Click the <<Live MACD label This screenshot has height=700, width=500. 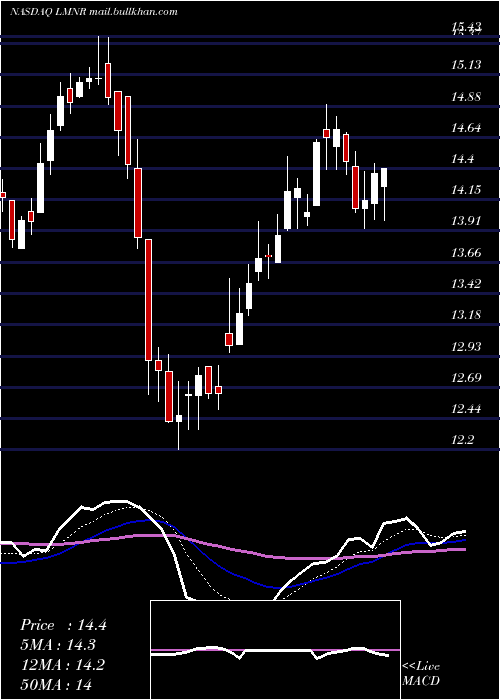tap(421, 673)
